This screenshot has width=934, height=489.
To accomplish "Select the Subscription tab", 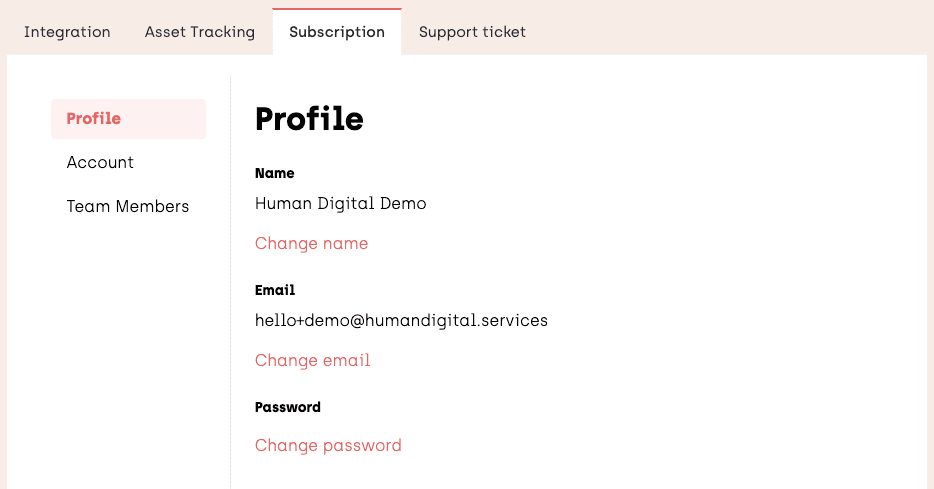I will tap(337, 32).
